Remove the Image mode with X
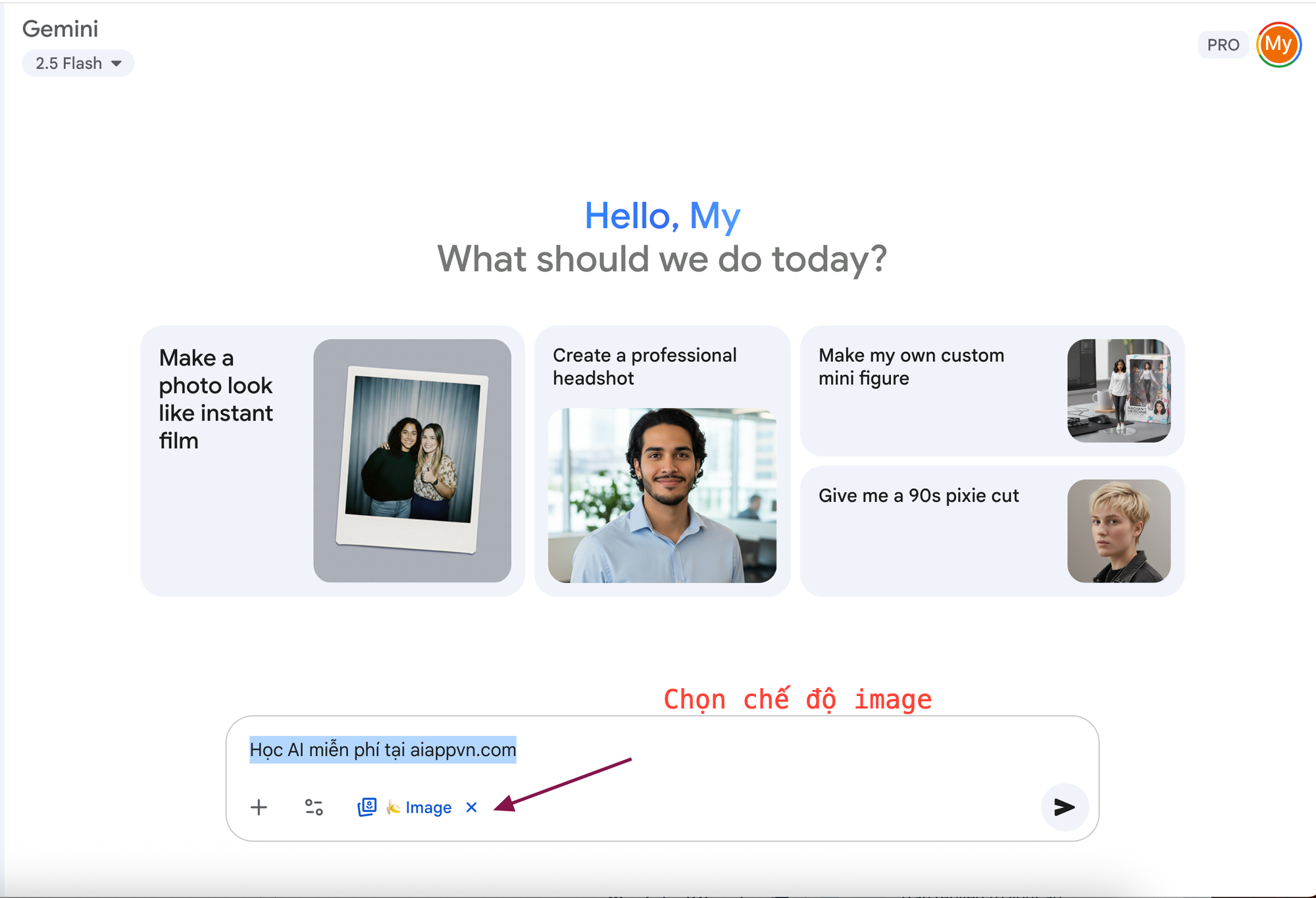The height and width of the screenshot is (898, 1316). pos(471,807)
